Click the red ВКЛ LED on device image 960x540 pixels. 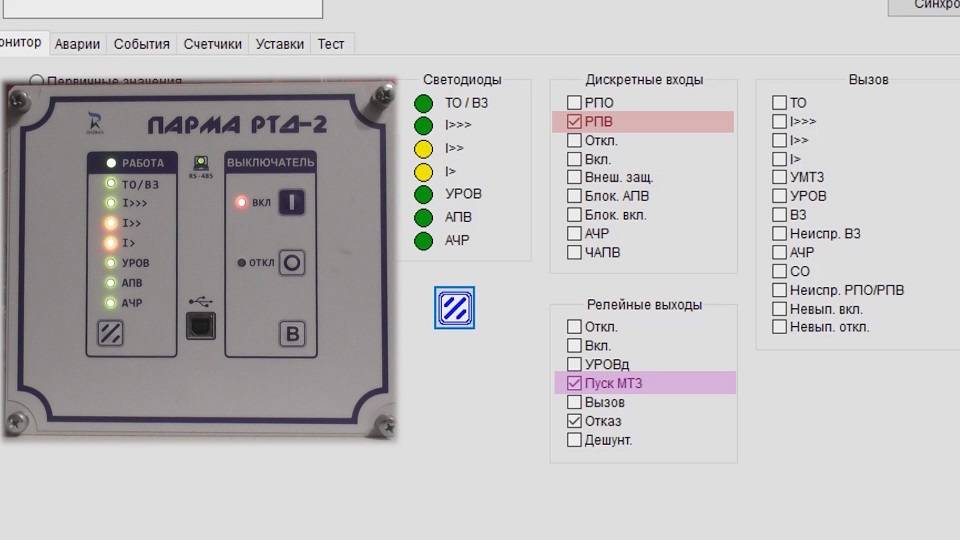241,202
